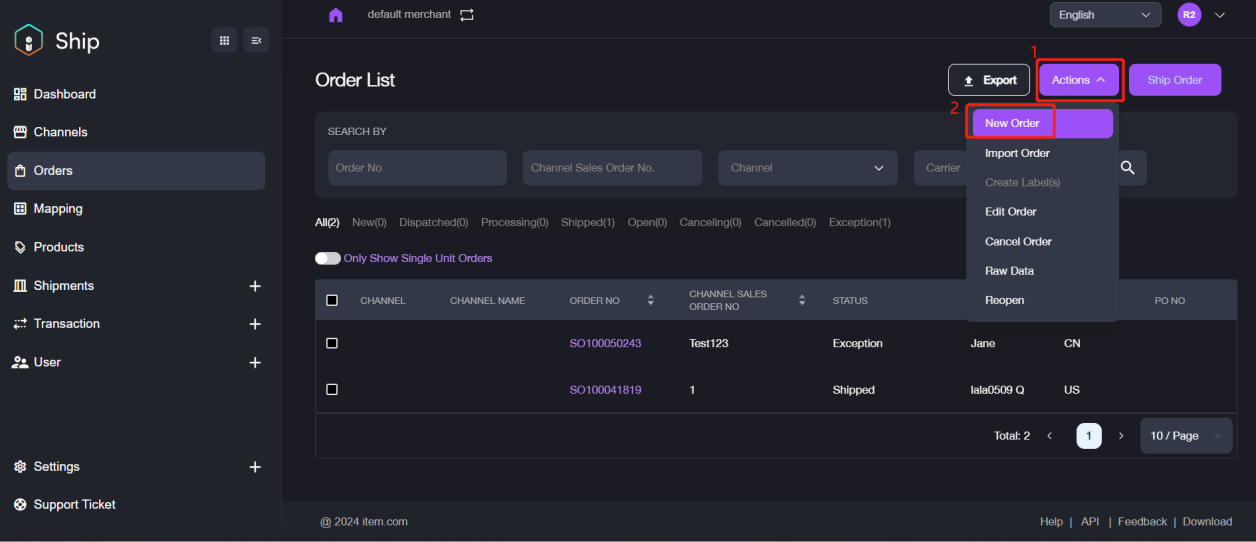Image resolution: width=1256 pixels, height=542 pixels.
Task: Sort by Order No column arrows
Action: click(651, 300)
